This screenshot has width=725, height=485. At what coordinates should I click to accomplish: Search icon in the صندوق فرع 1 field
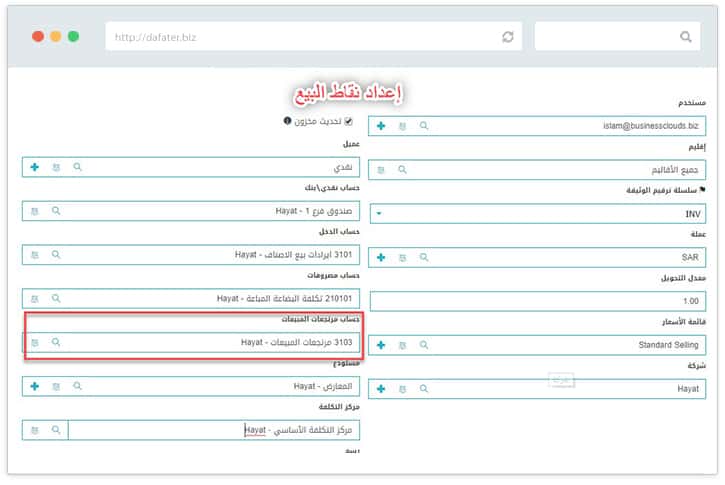click(56, 211)
